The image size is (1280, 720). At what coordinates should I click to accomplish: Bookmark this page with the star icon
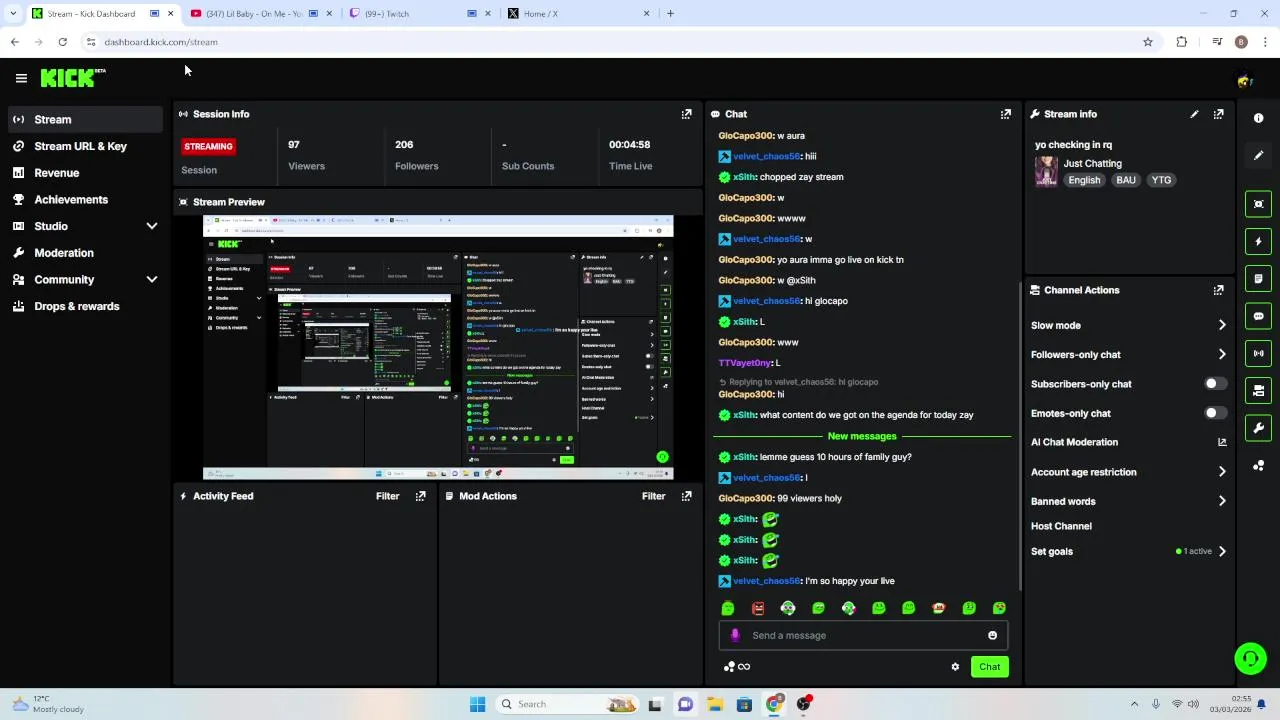[x=1148, y=42]
